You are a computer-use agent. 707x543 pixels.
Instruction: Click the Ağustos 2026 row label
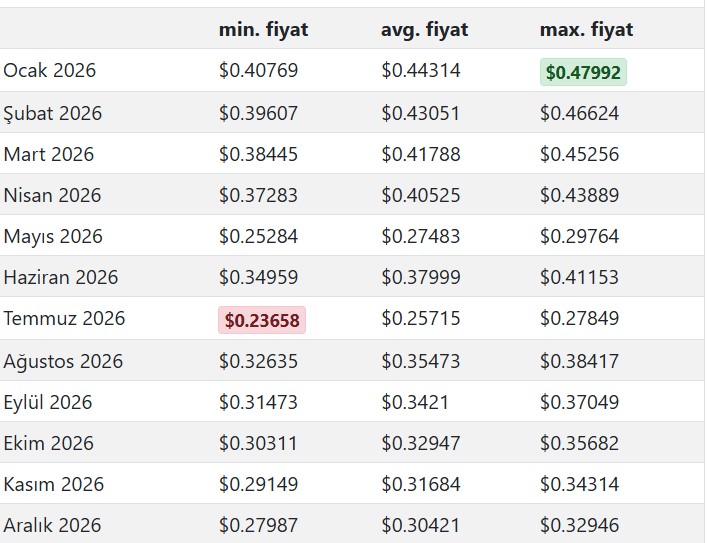point(63,361)
